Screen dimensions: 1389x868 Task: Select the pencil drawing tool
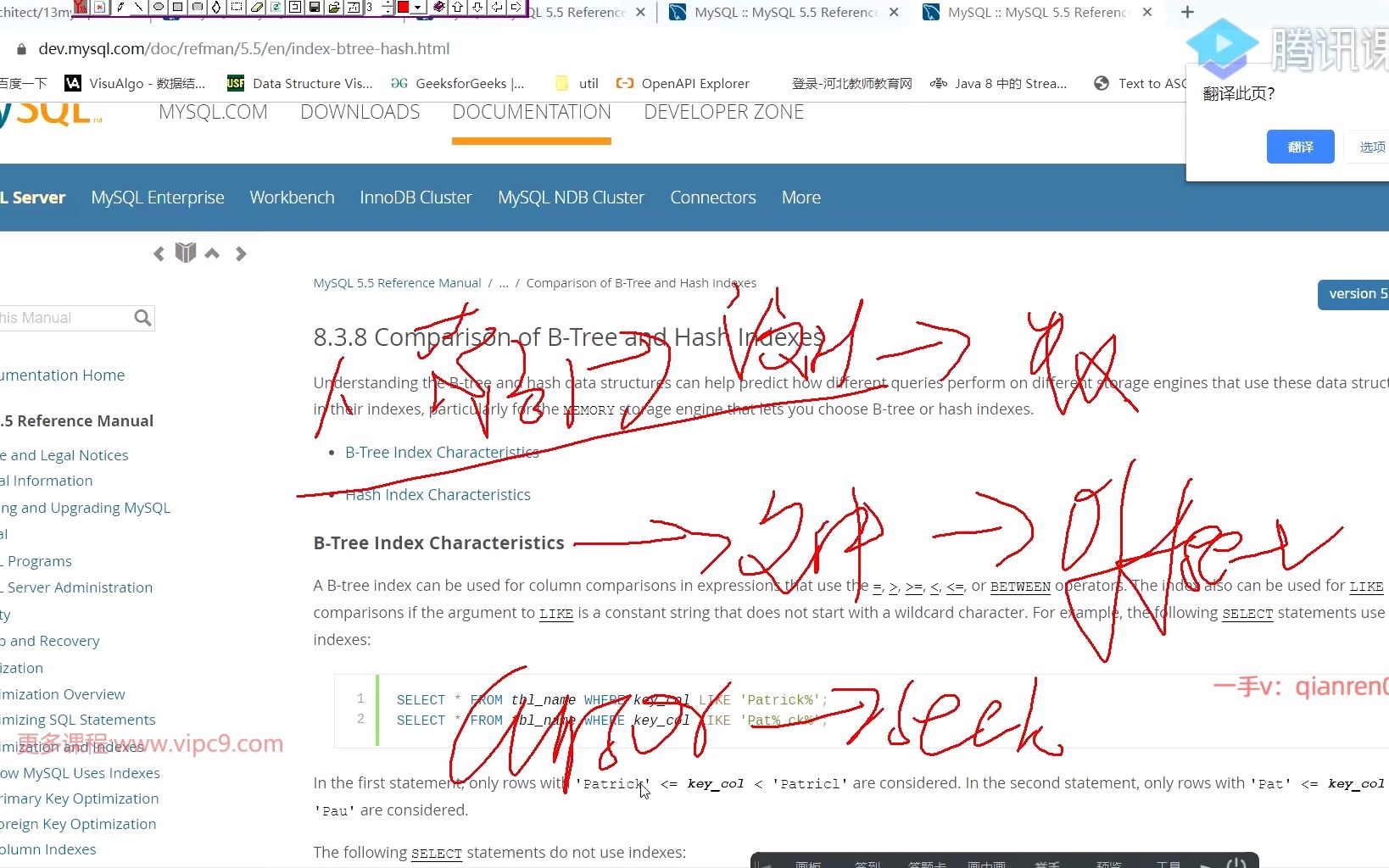(x=120, y=7)
